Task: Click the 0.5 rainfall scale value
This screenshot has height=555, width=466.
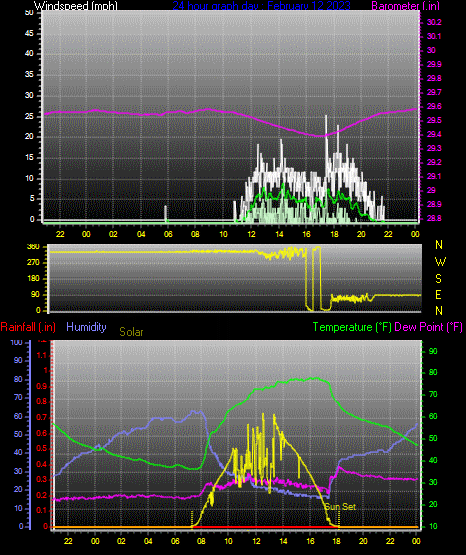Action: click(42, 448)
